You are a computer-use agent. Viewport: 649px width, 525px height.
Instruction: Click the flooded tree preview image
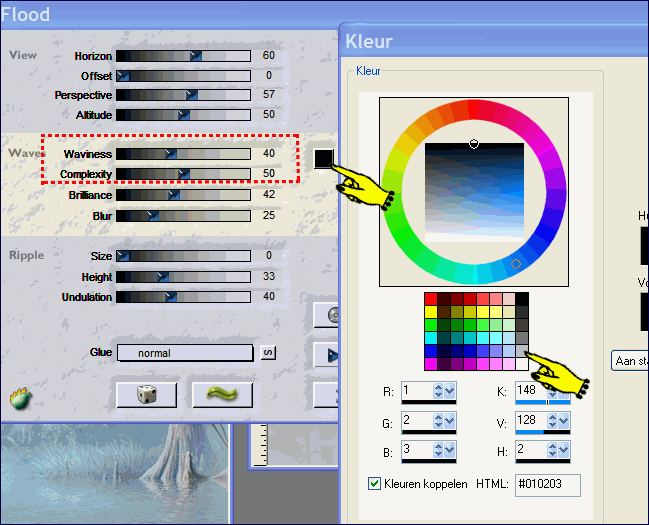114,474
